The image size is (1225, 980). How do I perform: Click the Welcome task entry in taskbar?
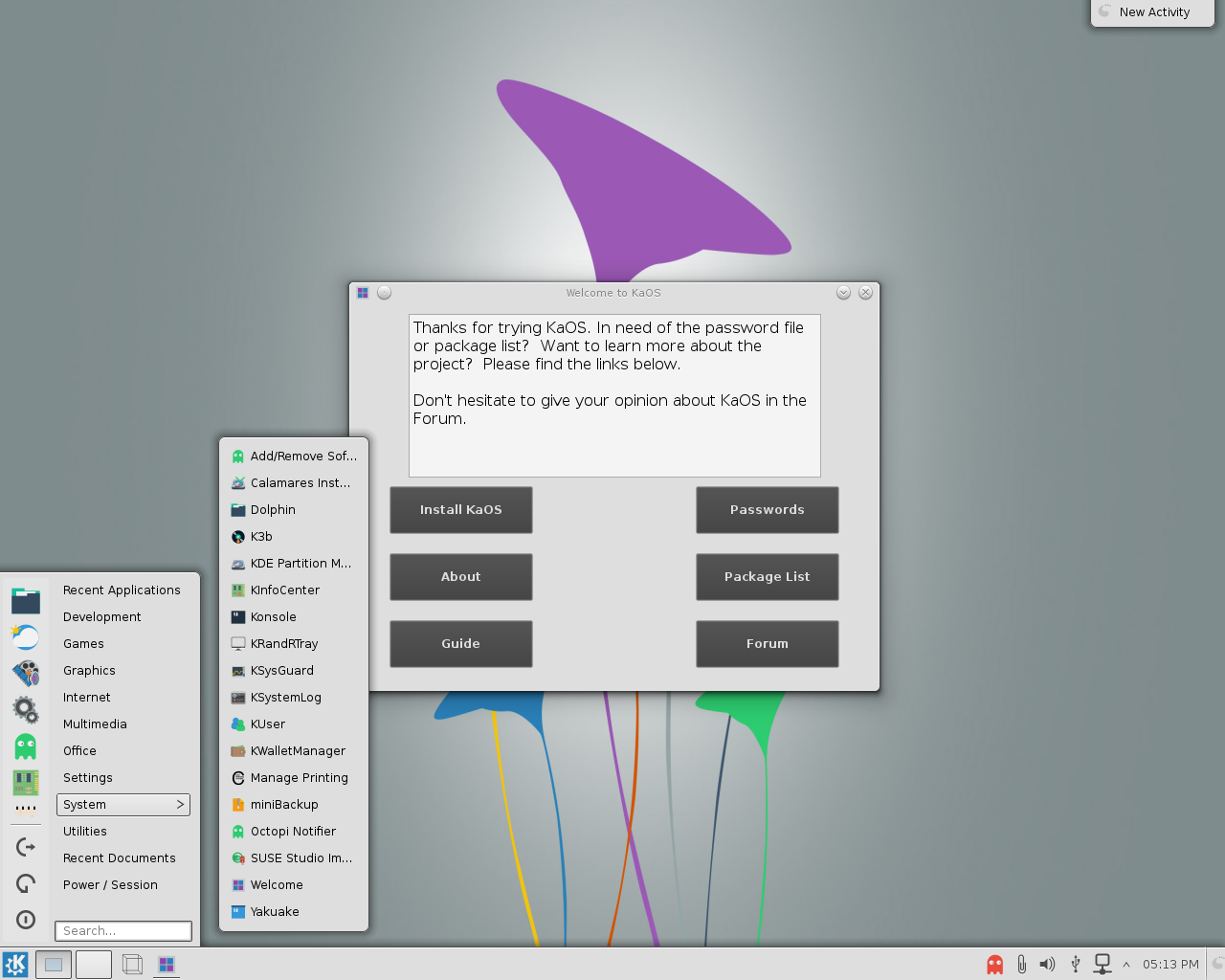[x=167, y=965]
